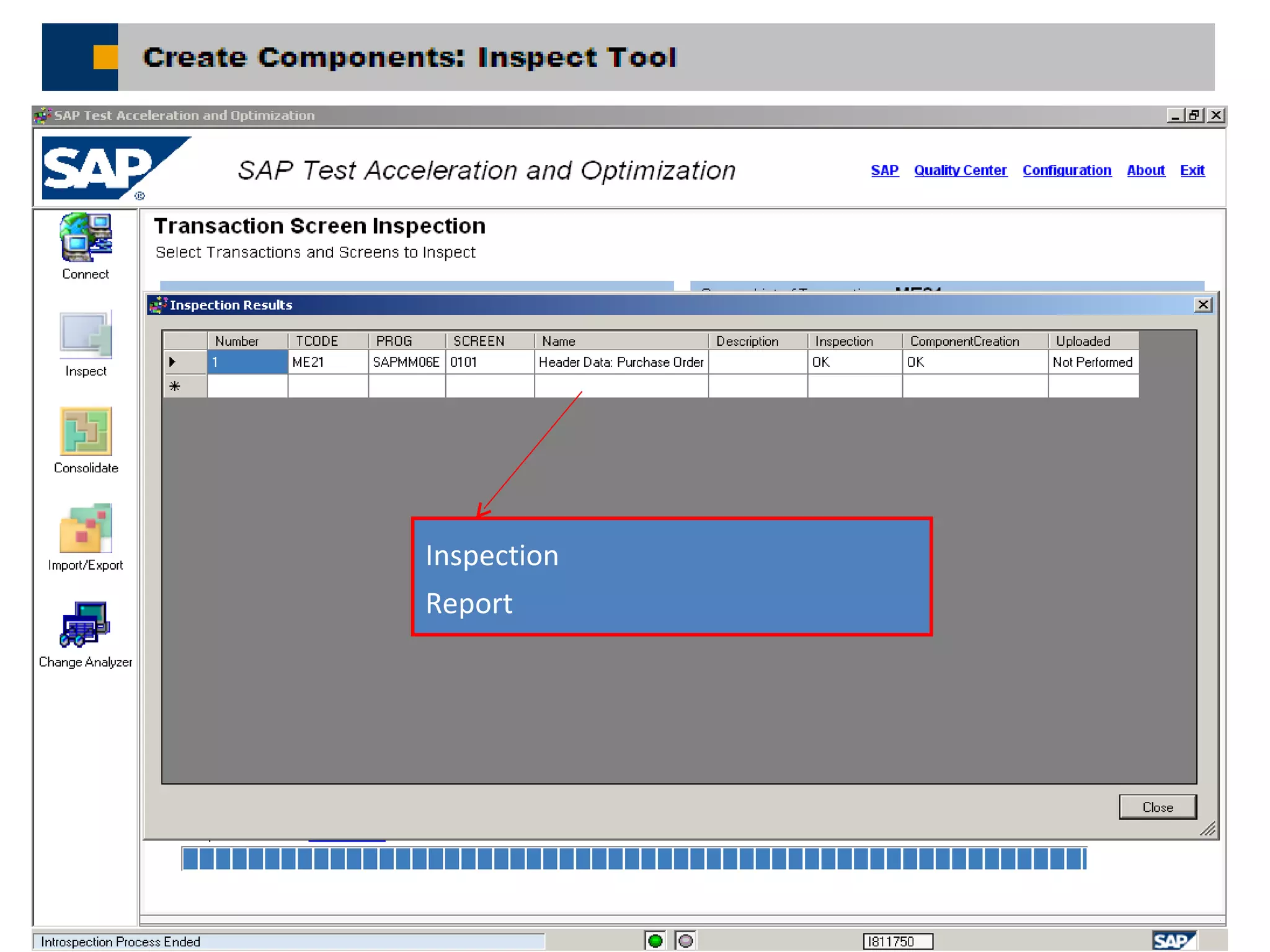Select the empty Description cell in row 1
This screenshot has height=952, width=1270.
(758, 362)
